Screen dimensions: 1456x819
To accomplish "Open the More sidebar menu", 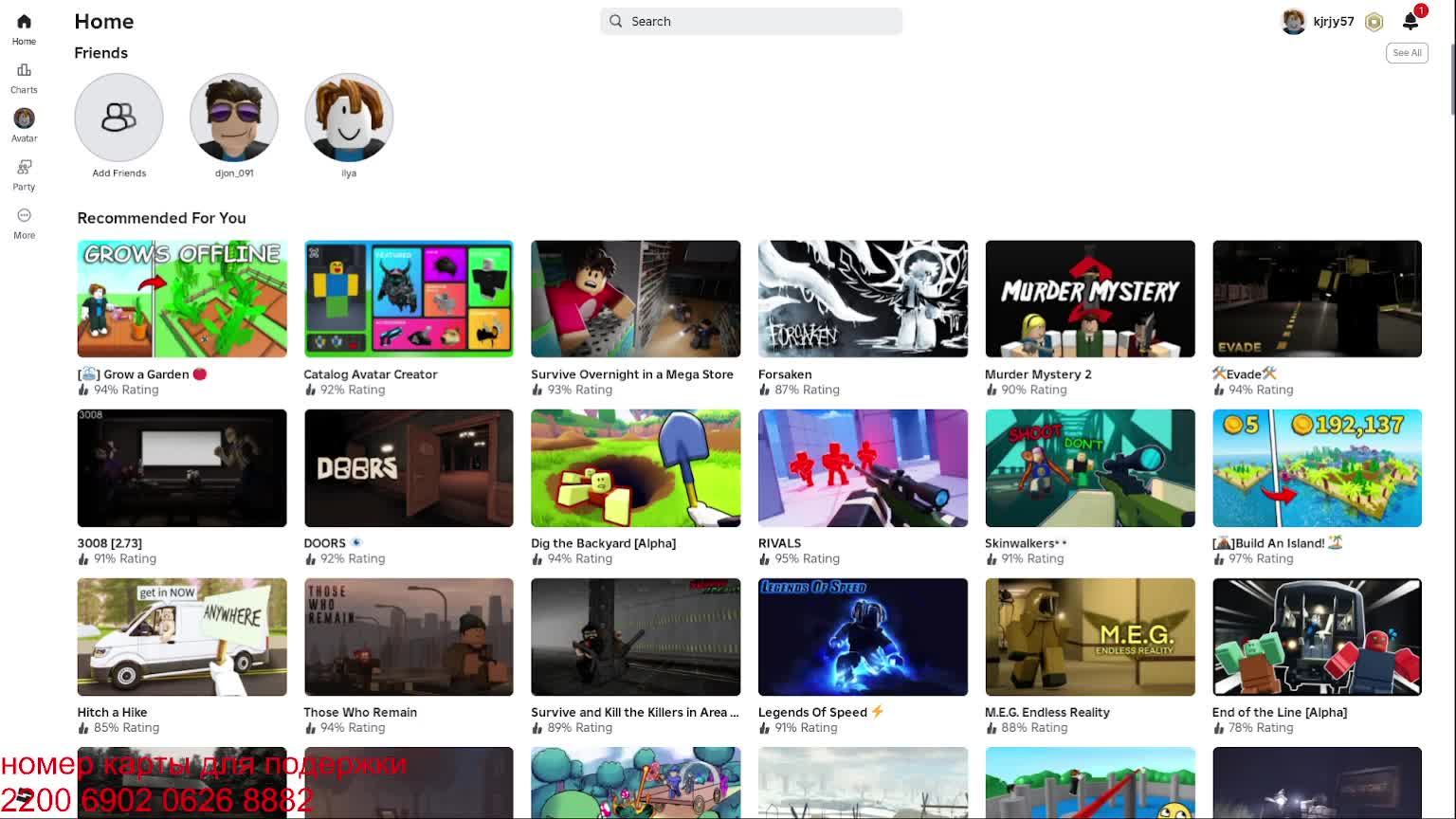I will click(24, 215).
